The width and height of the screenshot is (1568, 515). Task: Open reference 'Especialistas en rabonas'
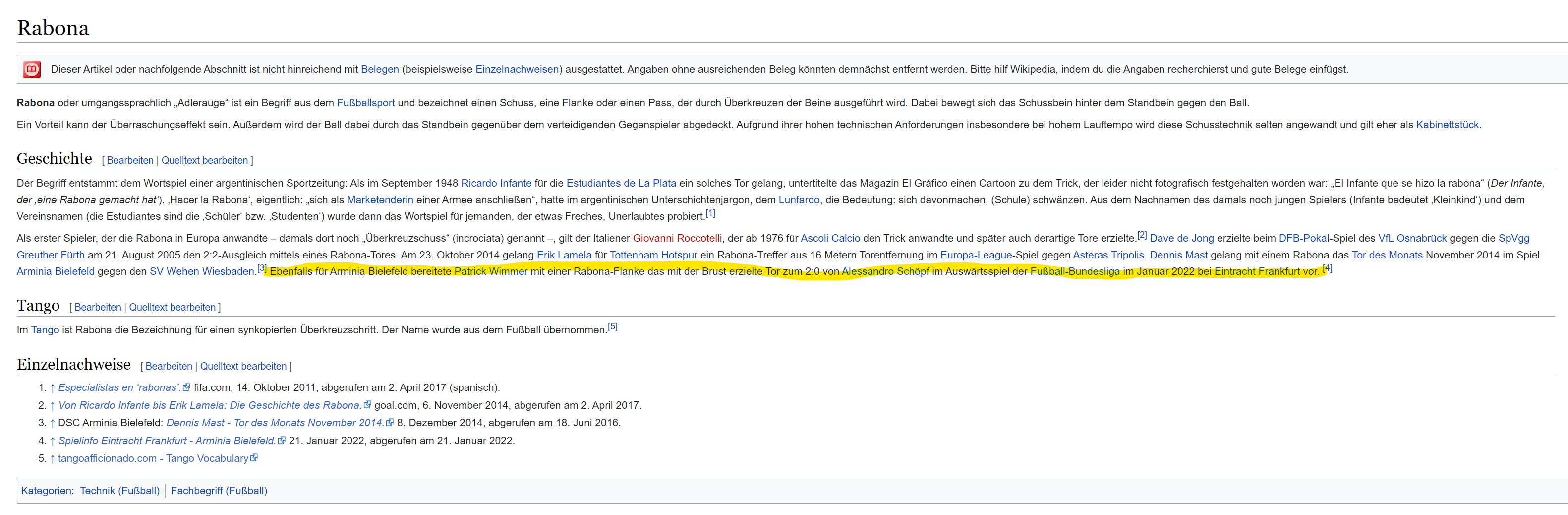click(x=119, y=387)
